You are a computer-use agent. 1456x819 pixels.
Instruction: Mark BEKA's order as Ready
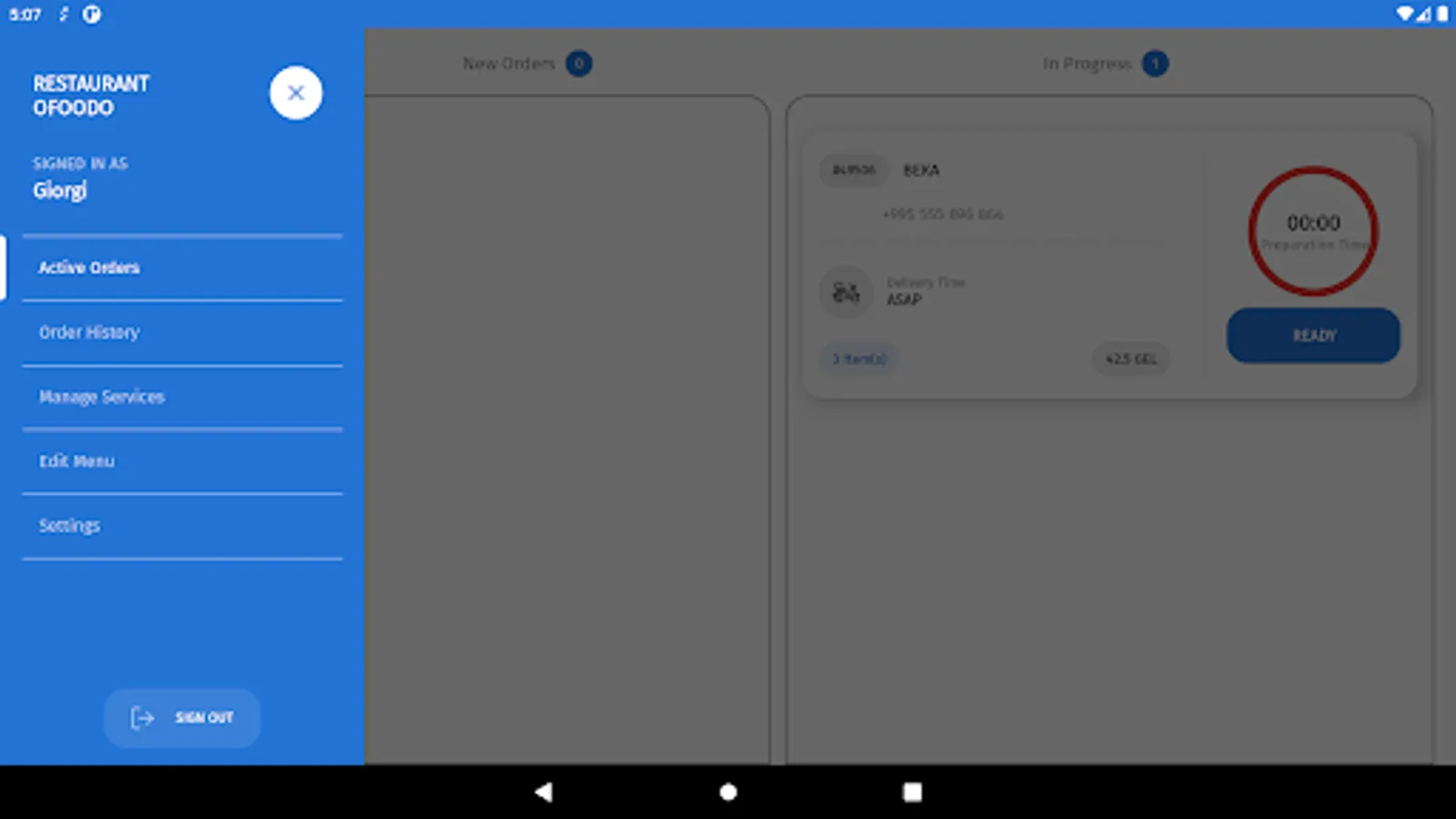tap(1313, 336)
